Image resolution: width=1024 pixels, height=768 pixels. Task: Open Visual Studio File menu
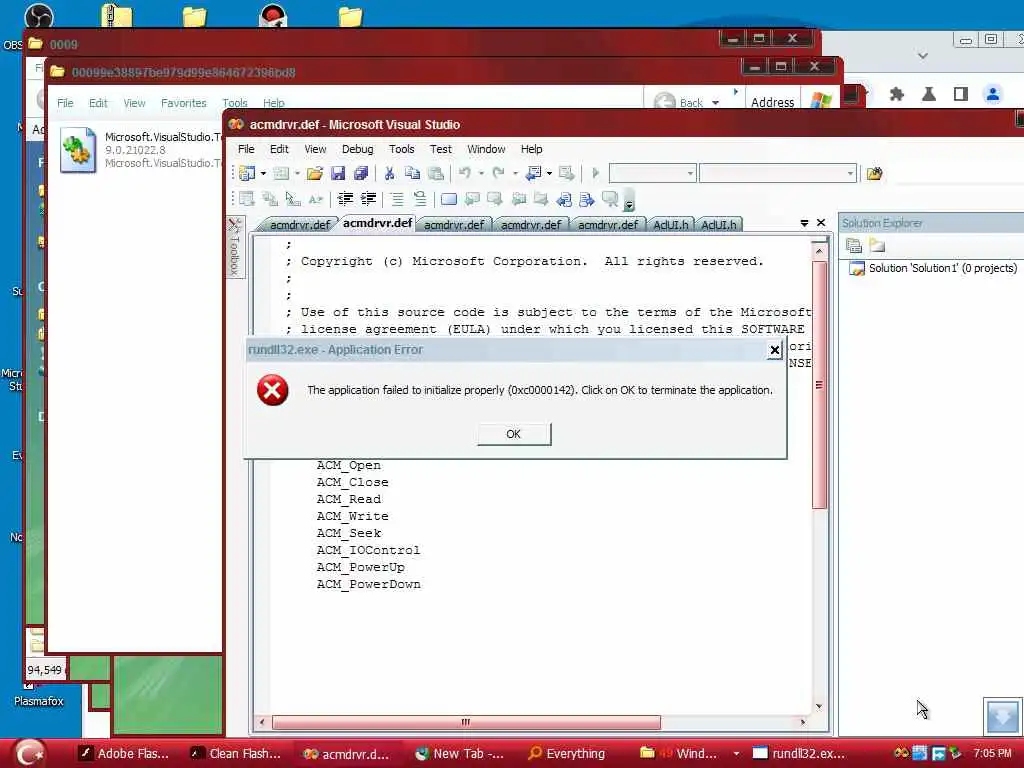click(x=246, y=149)
